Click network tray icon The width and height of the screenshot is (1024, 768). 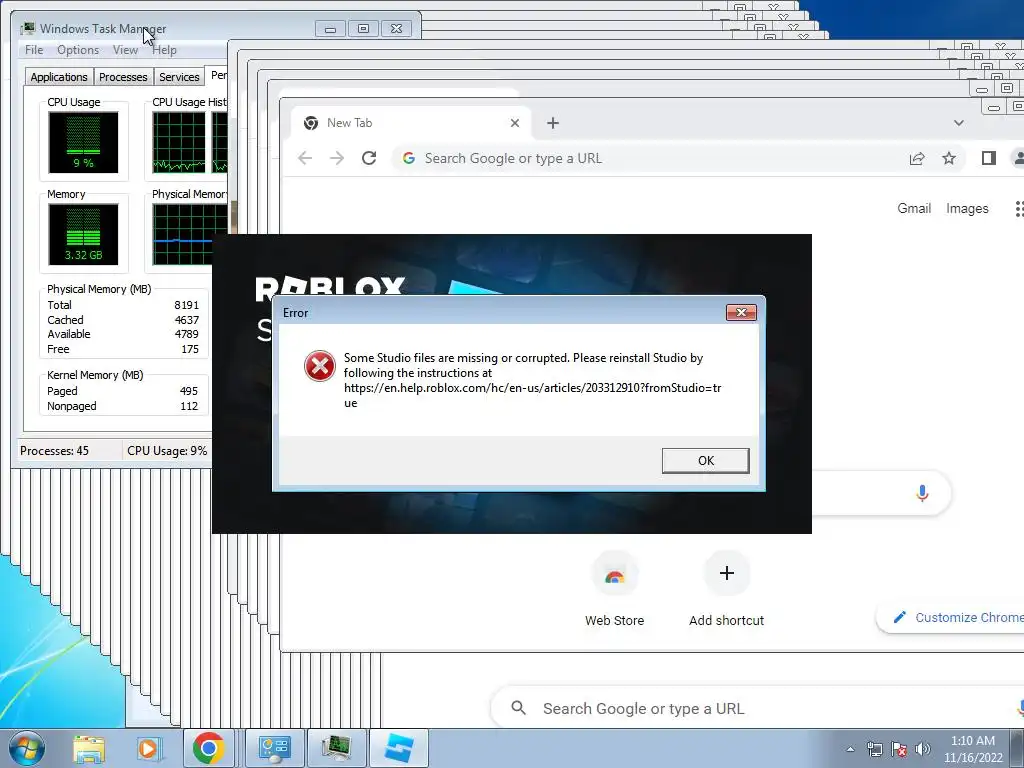tap(874, 750)
